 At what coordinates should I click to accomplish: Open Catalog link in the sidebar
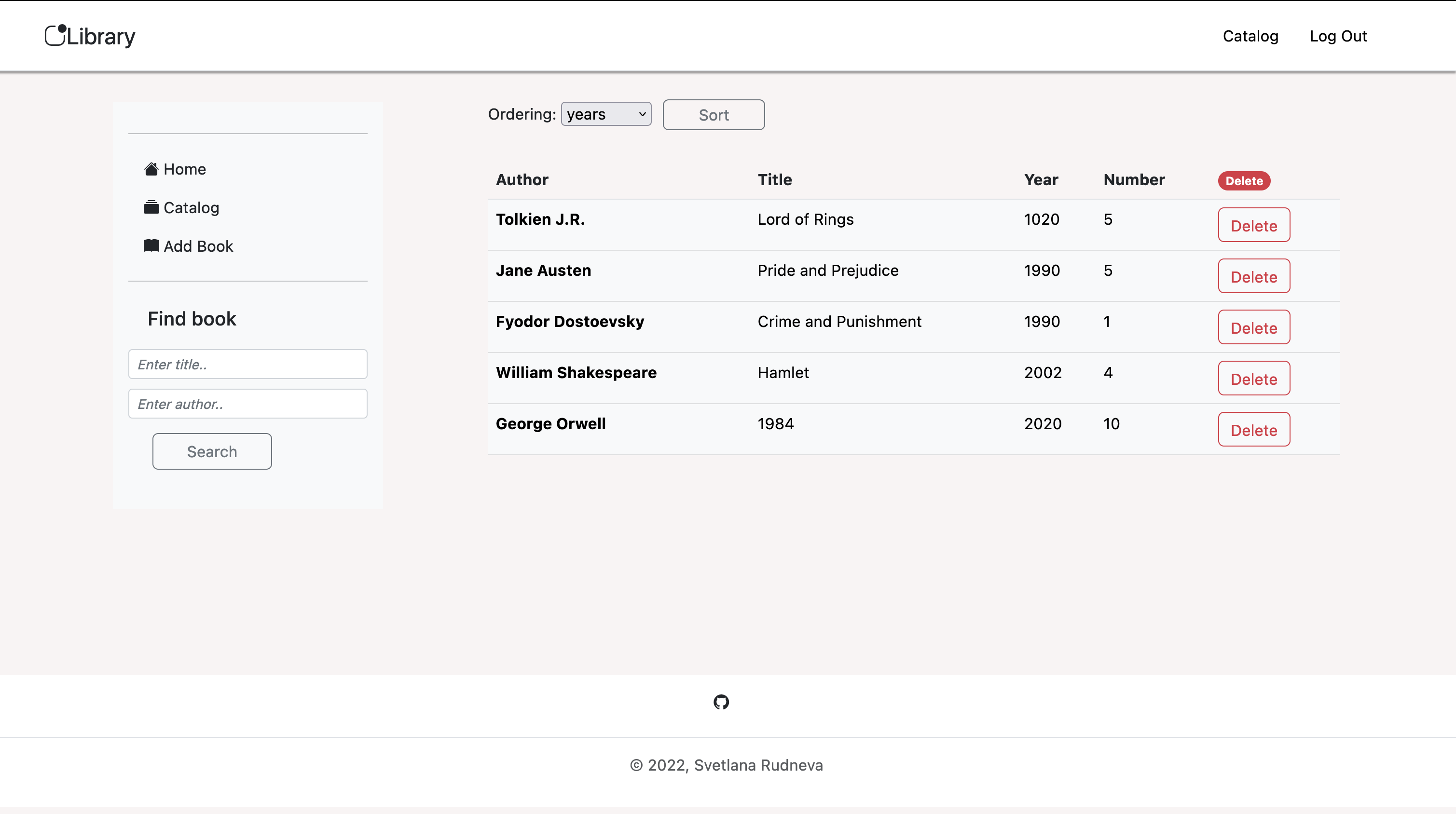tap(191, 207)
